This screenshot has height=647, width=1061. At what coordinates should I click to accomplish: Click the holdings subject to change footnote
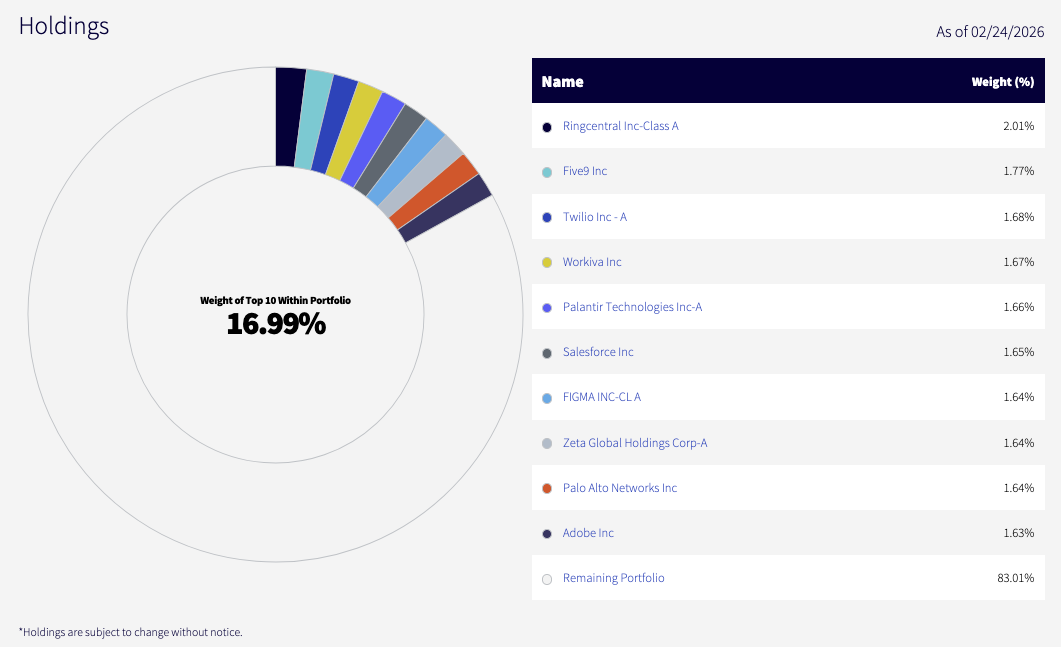[x=131, y=632]
